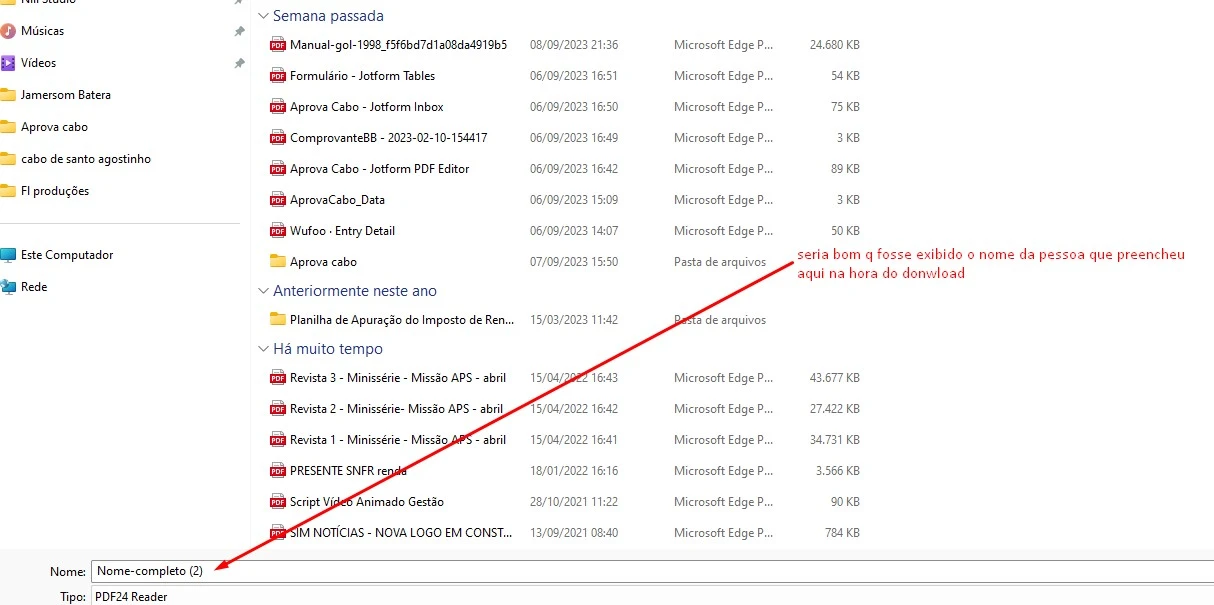Open the cabo de santo agostinho folder
Viewport: 1214px width, 605px height.
click(x=85, y=158)
